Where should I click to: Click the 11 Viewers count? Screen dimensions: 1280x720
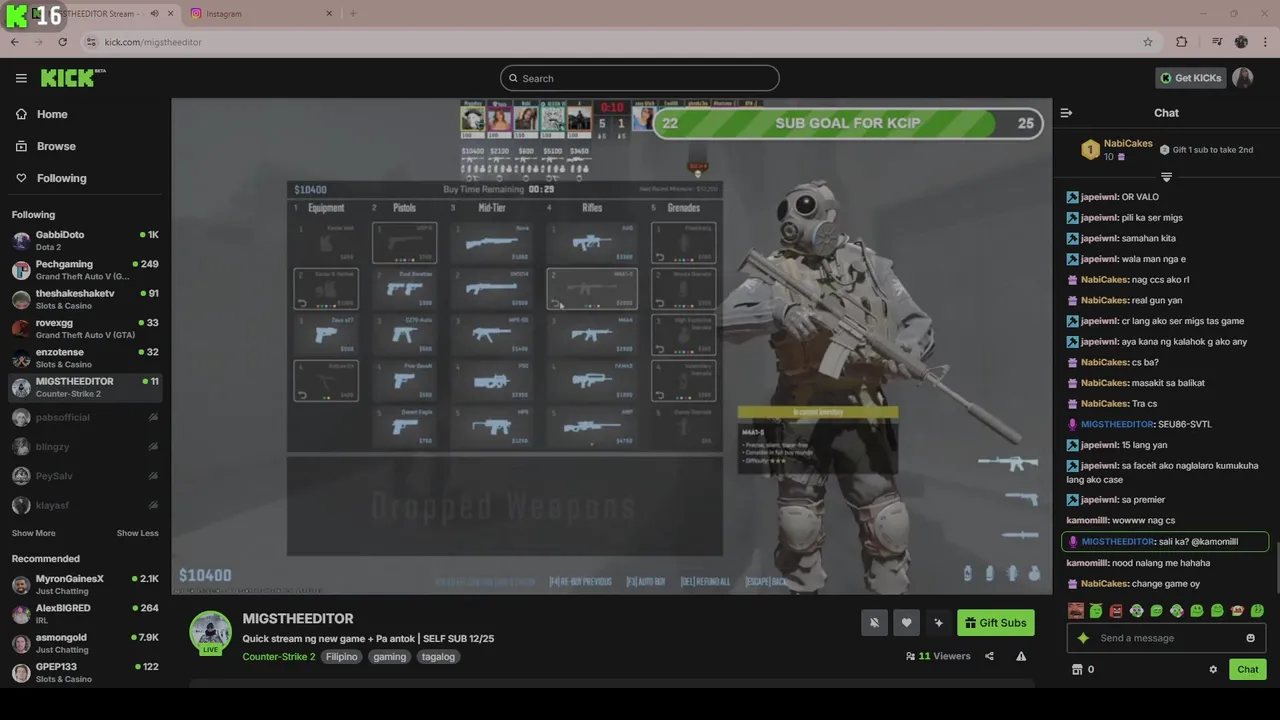[938, 656]
